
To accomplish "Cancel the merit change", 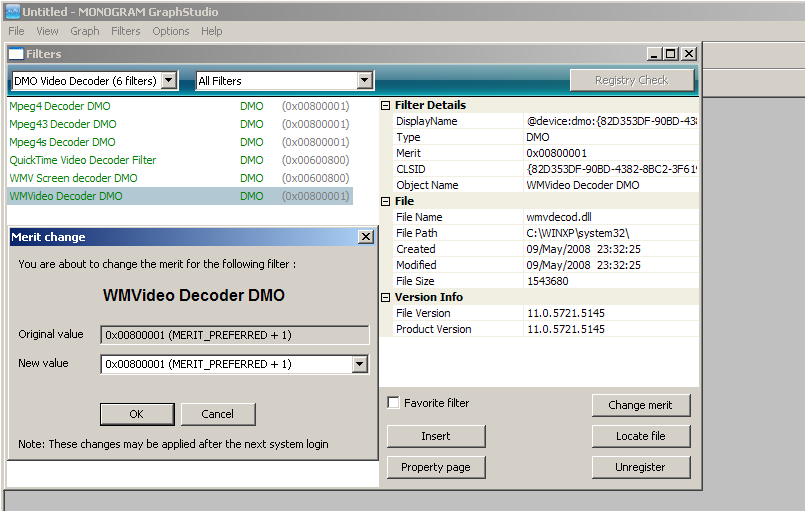I will pyautogui.click(x=218, y=414).
